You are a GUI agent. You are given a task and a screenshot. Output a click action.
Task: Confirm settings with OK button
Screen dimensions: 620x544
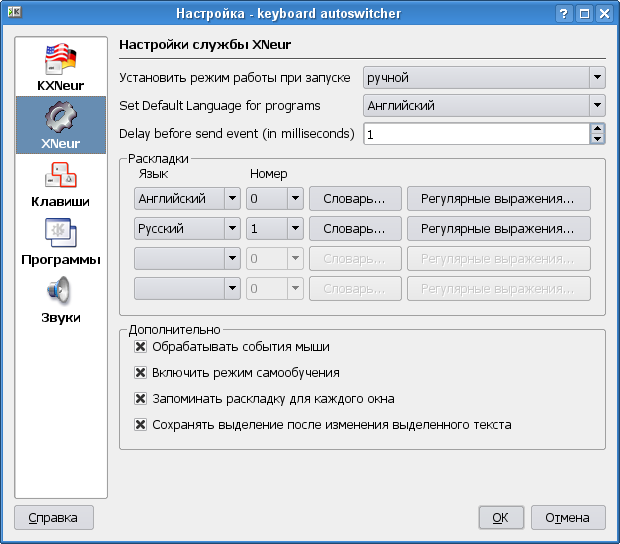tap(501, 518)
